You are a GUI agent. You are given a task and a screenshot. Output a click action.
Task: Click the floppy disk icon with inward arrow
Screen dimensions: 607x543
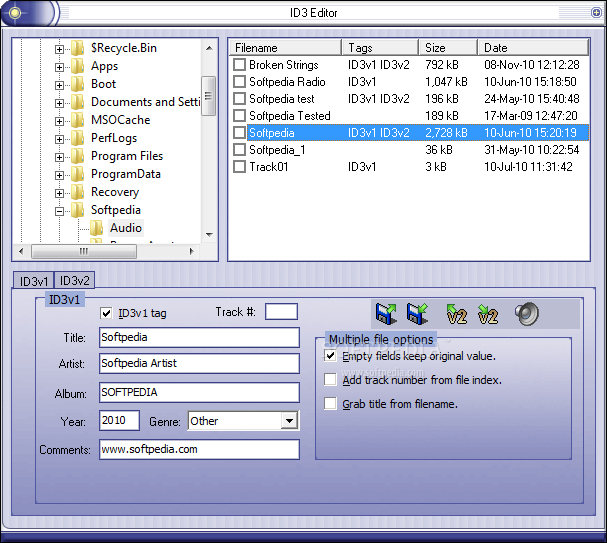tap(417, 313)
